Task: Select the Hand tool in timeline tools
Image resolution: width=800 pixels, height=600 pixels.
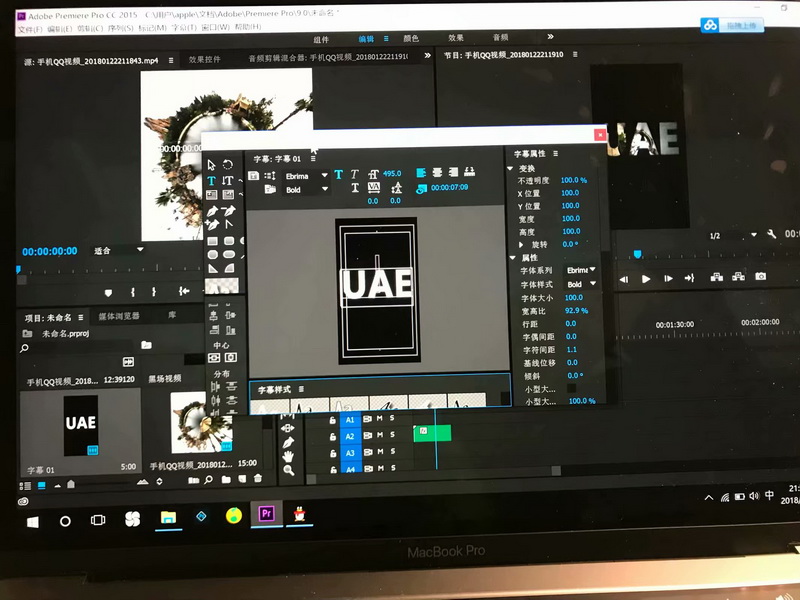Action: (x=288, y=456)
